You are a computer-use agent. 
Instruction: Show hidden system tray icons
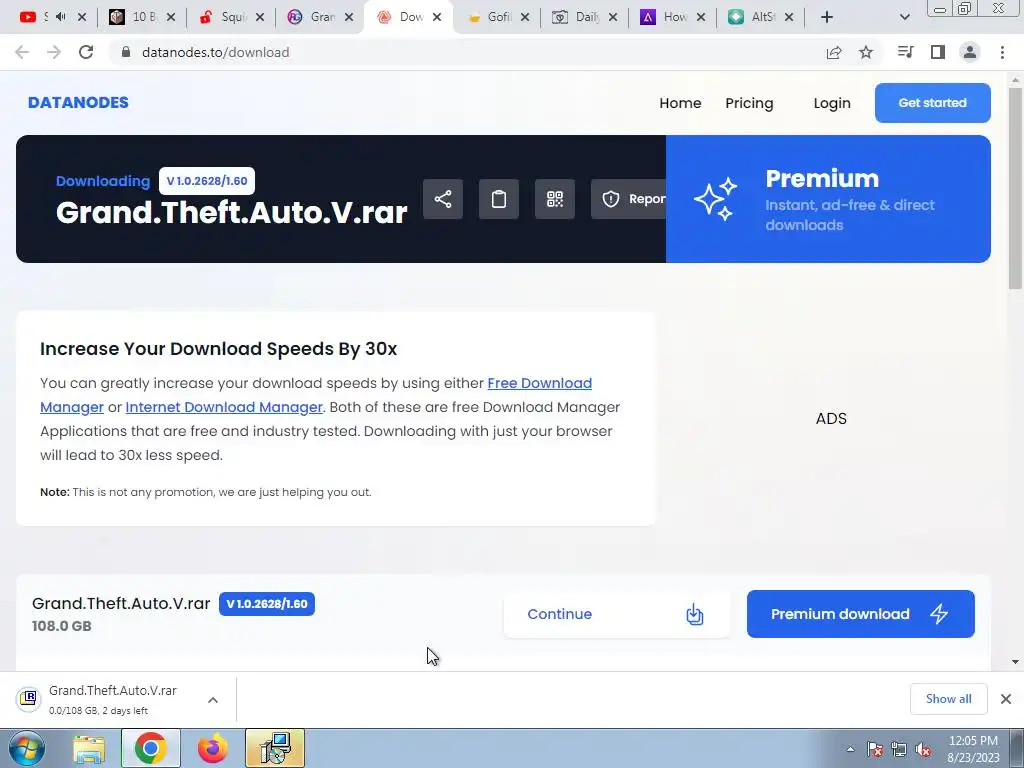click(x=850, y=749)
